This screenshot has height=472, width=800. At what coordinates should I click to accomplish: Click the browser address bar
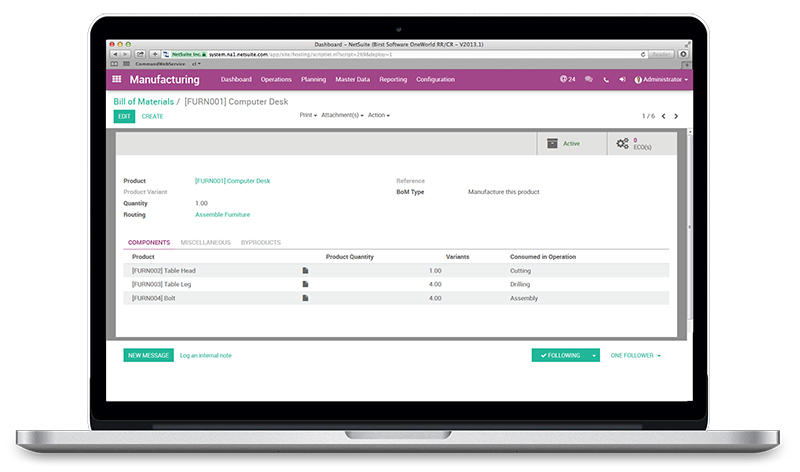(x=400, y=54)
